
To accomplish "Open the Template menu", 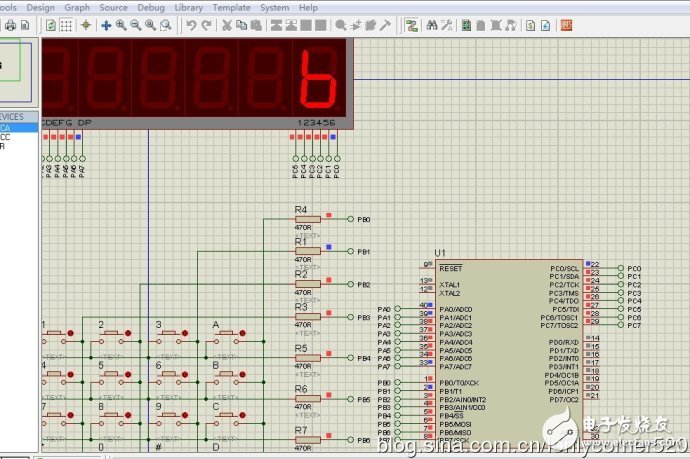I will tap(231, 7).
